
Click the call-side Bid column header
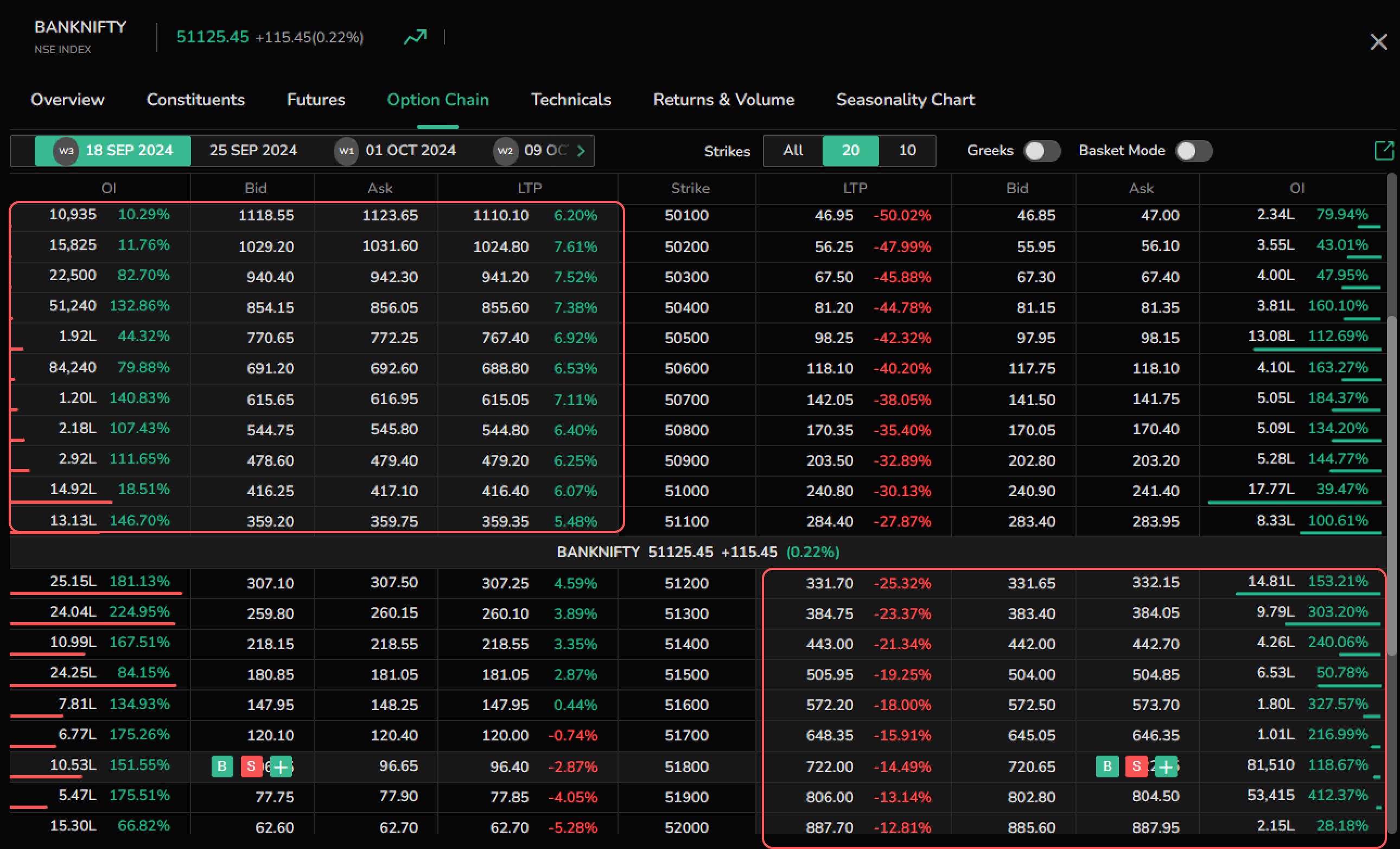(255, 188)
